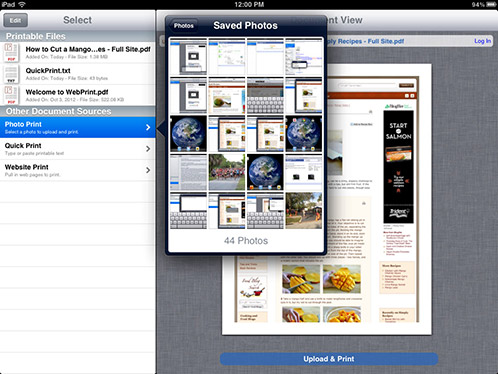This screenshot has height=374, width=498.
Task: Click the Upload & Print button
Action: 329,359
